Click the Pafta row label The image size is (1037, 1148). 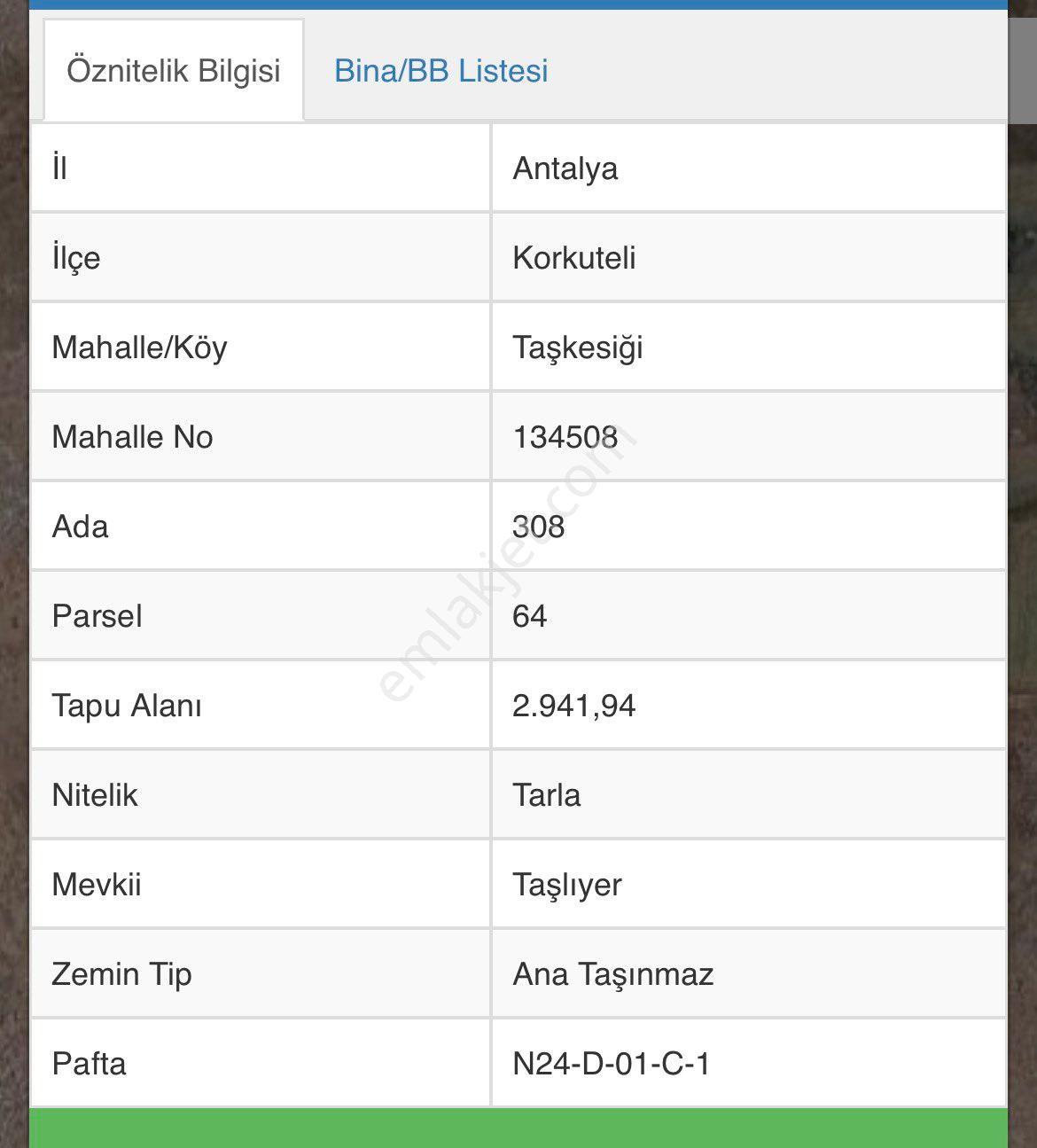89,1064
